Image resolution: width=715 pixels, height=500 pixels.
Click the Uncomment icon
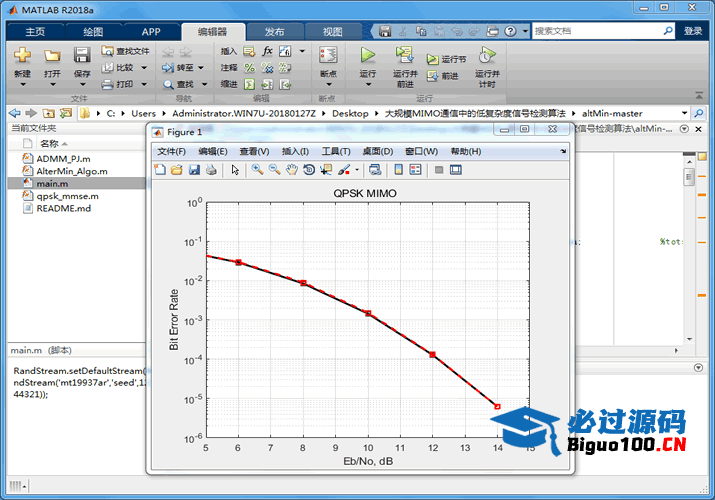pos(267,68)
